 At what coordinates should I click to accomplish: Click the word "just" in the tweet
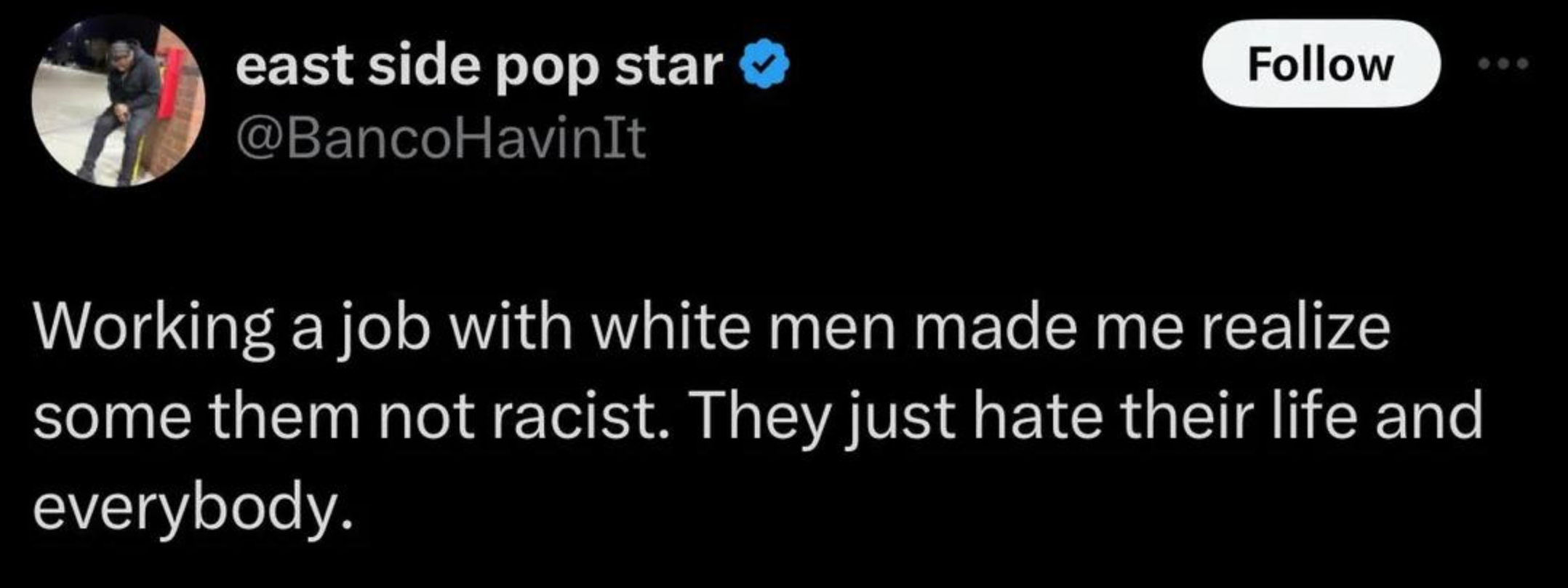pos(897,418)
